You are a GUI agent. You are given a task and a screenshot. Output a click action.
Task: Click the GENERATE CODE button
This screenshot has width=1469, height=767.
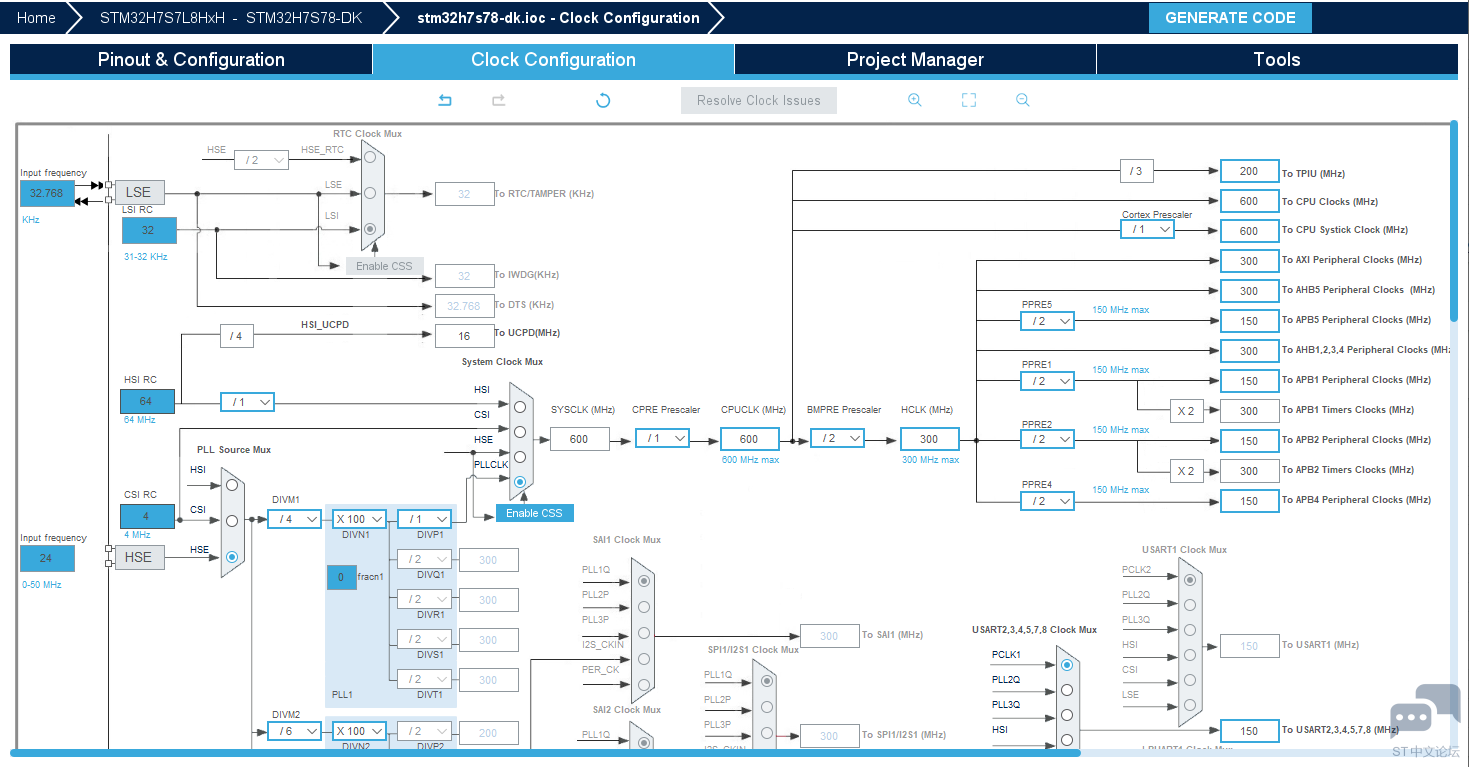(1230, 18)
